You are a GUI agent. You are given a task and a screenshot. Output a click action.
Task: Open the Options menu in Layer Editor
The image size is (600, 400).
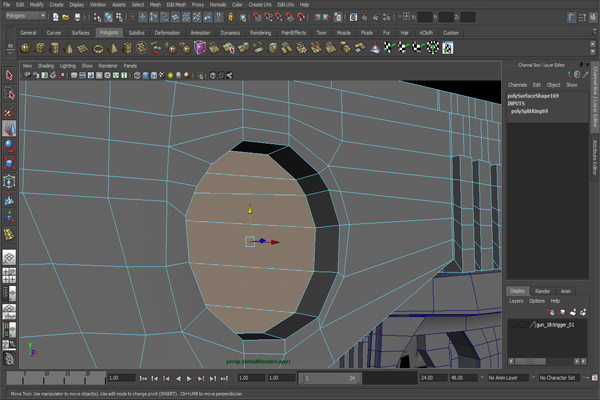[536, 301]
